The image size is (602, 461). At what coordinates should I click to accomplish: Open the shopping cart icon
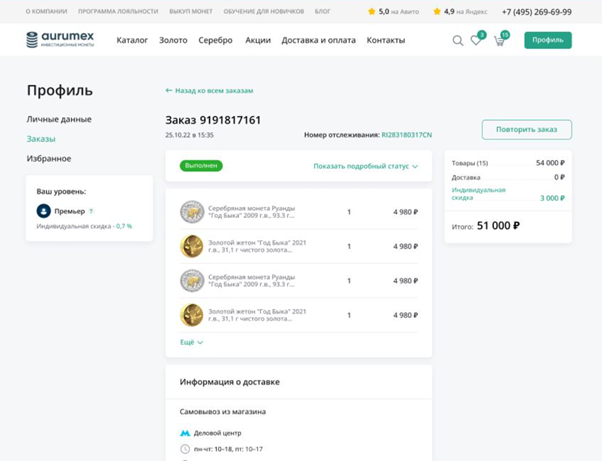tap(499, 41)
